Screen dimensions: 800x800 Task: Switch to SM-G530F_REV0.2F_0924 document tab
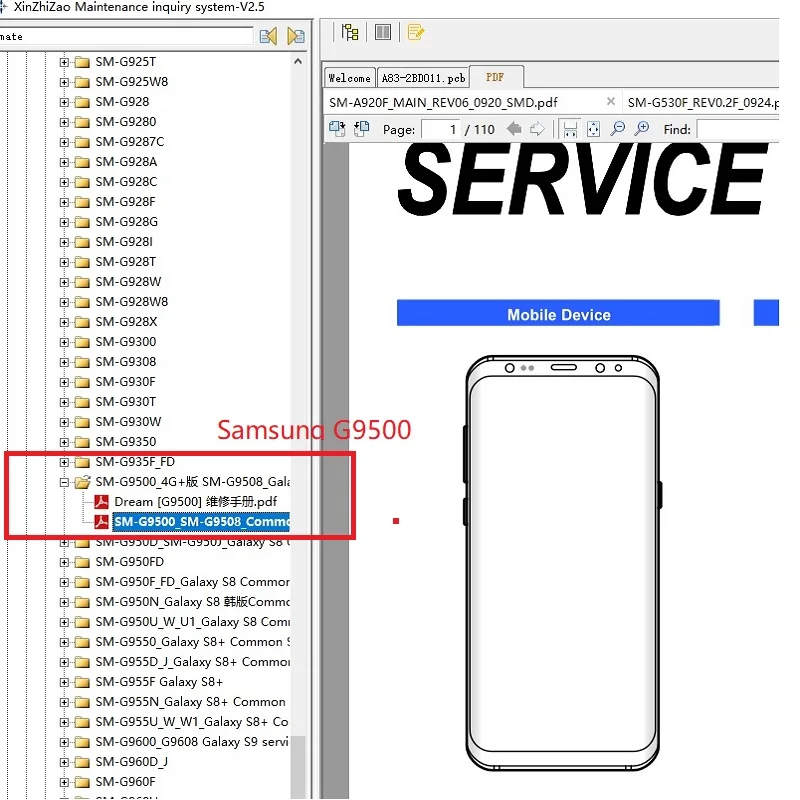tap(703, 103)
